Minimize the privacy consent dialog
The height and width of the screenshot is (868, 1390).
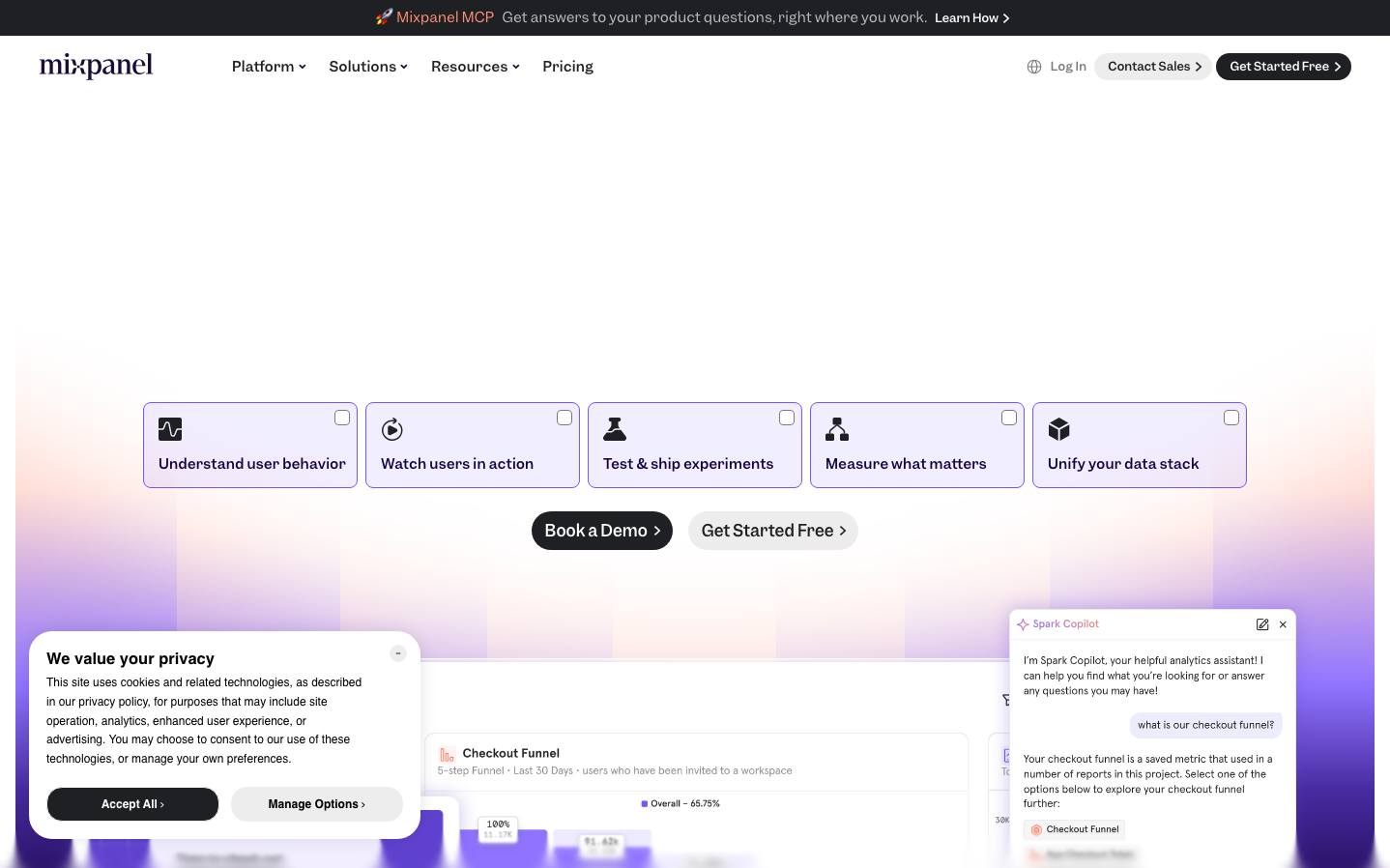(x=398, y=653)
